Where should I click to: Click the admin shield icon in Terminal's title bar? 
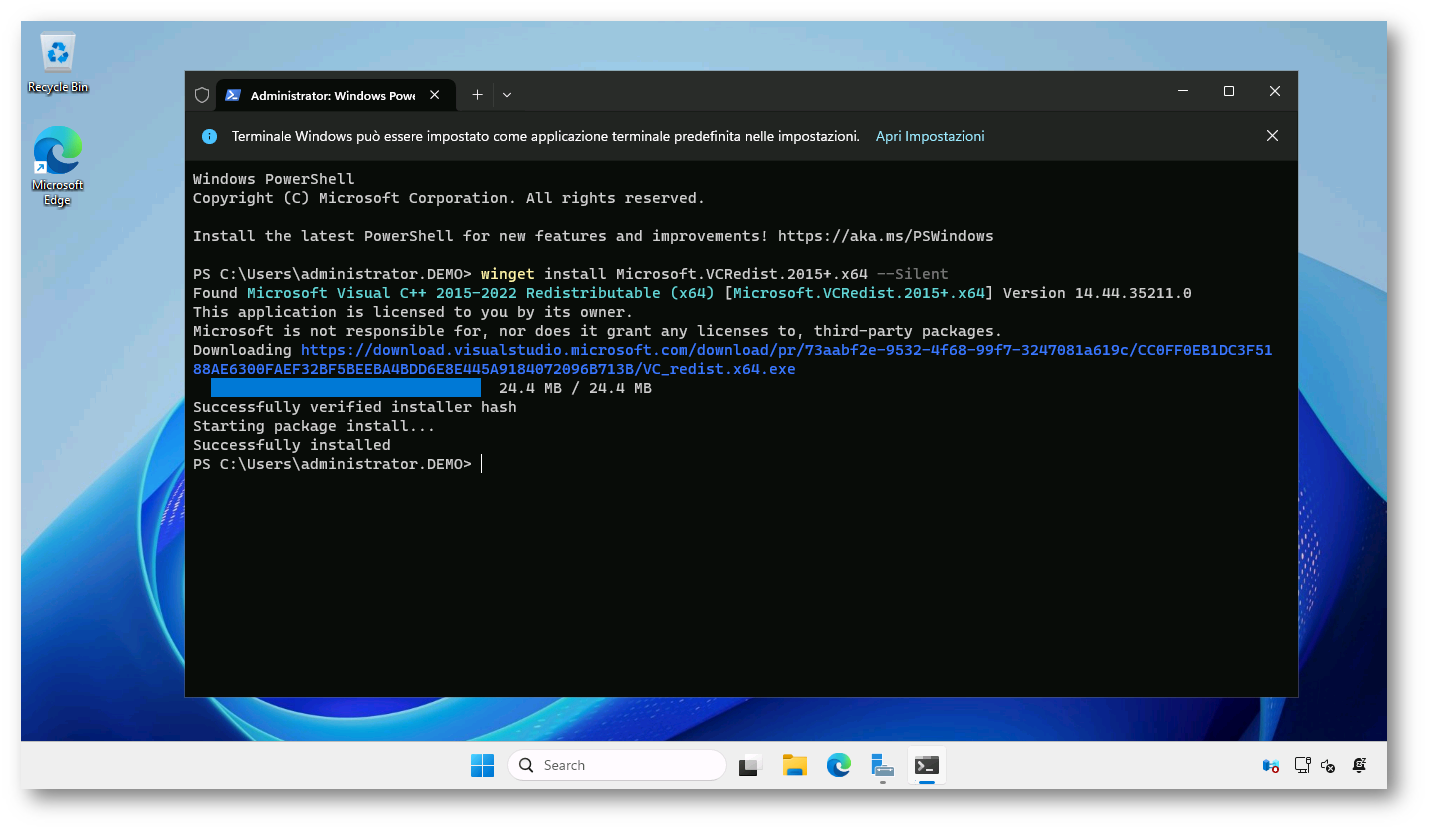pyautogui.click(x=202, y=94)
